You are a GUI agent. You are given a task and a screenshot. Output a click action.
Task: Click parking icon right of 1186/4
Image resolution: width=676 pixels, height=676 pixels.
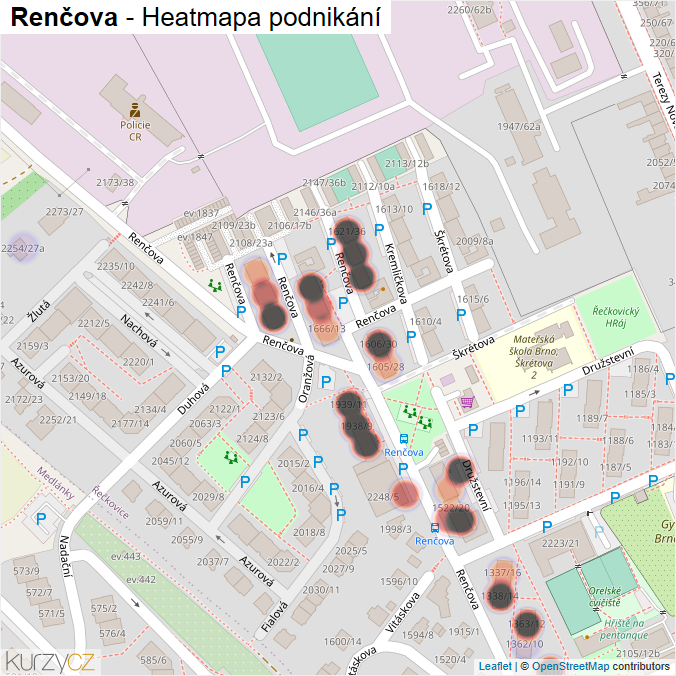(x=670, y=379)
